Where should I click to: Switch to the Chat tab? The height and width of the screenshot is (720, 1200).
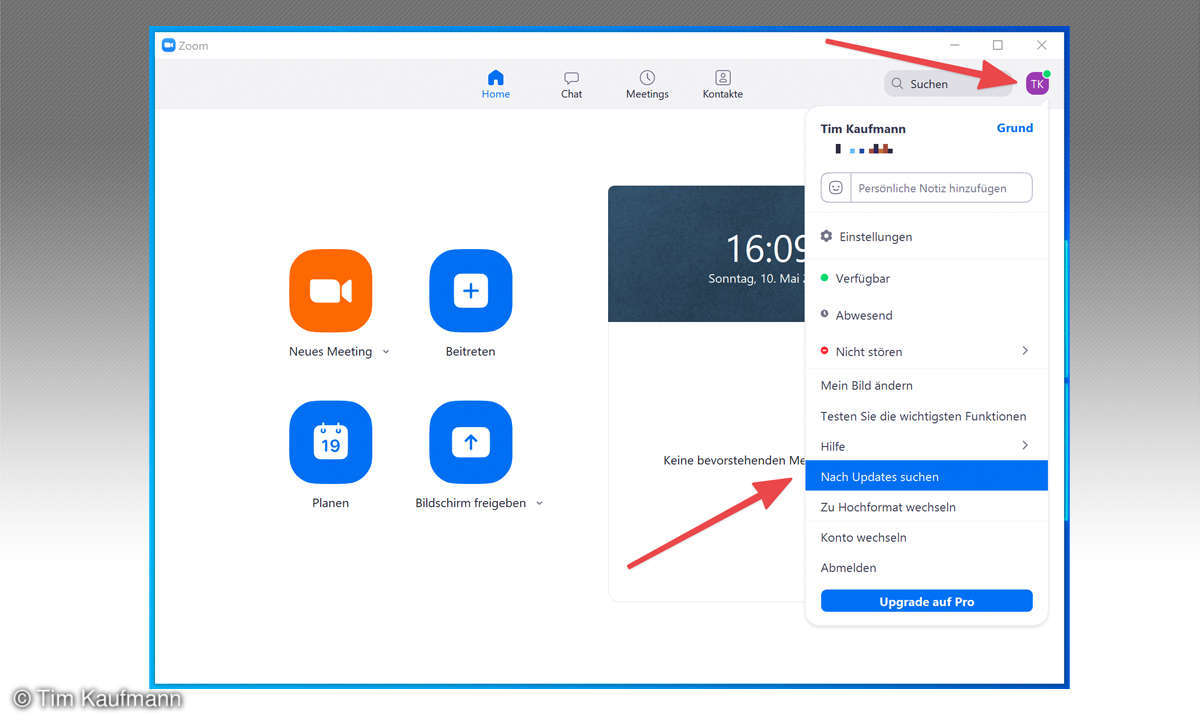coord(571,84)
